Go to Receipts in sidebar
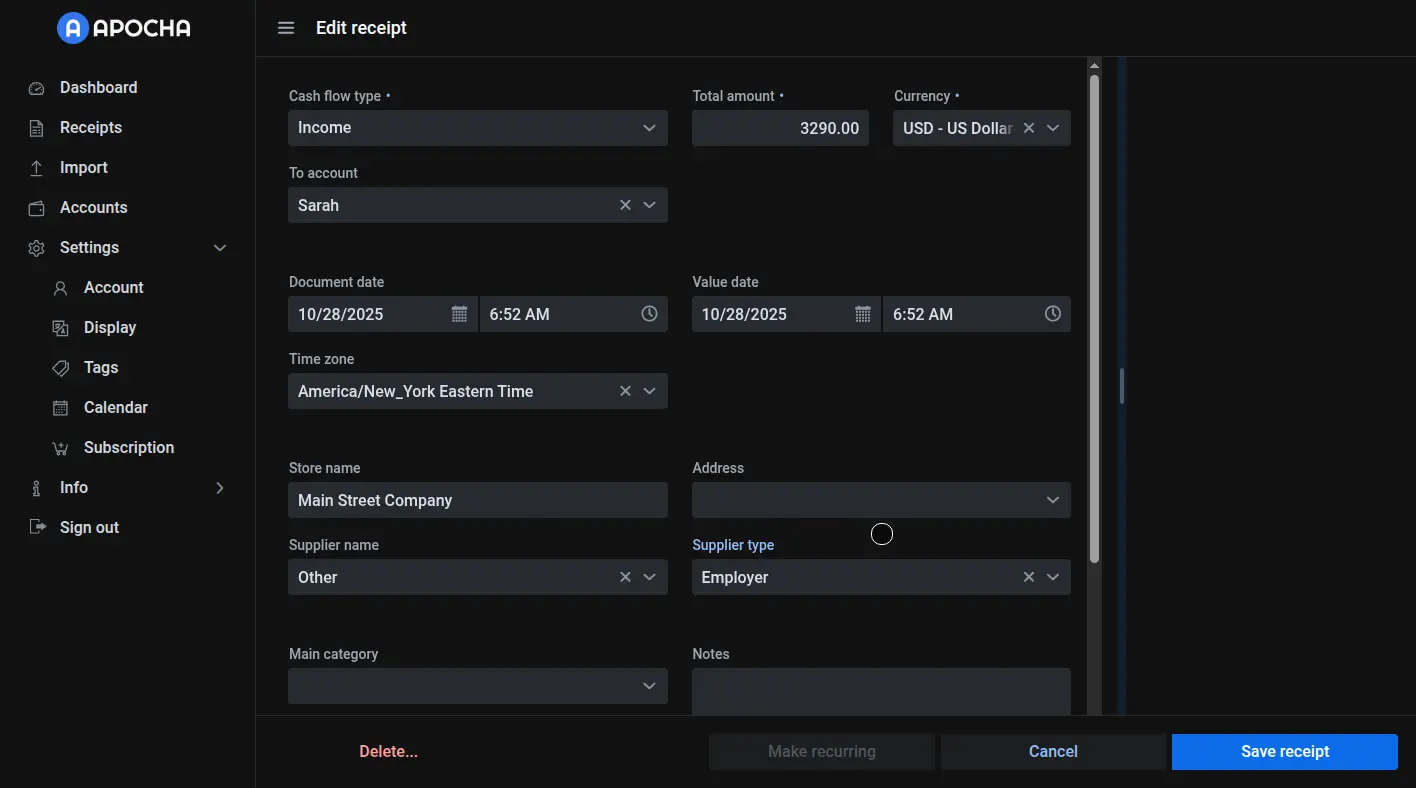Image resolution: width=1416 pixels, height=788 pixels. click(91, 128)
